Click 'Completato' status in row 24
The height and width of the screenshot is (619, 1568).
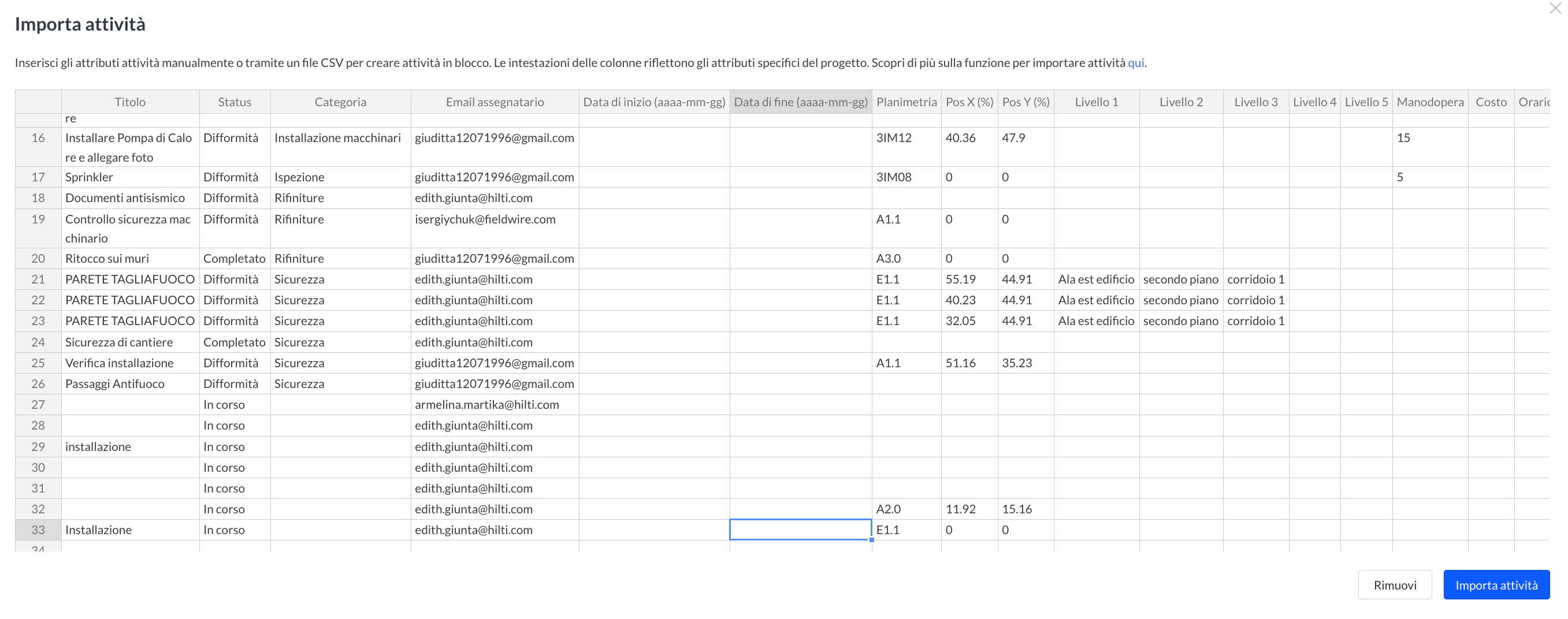(x=235, y=342)
